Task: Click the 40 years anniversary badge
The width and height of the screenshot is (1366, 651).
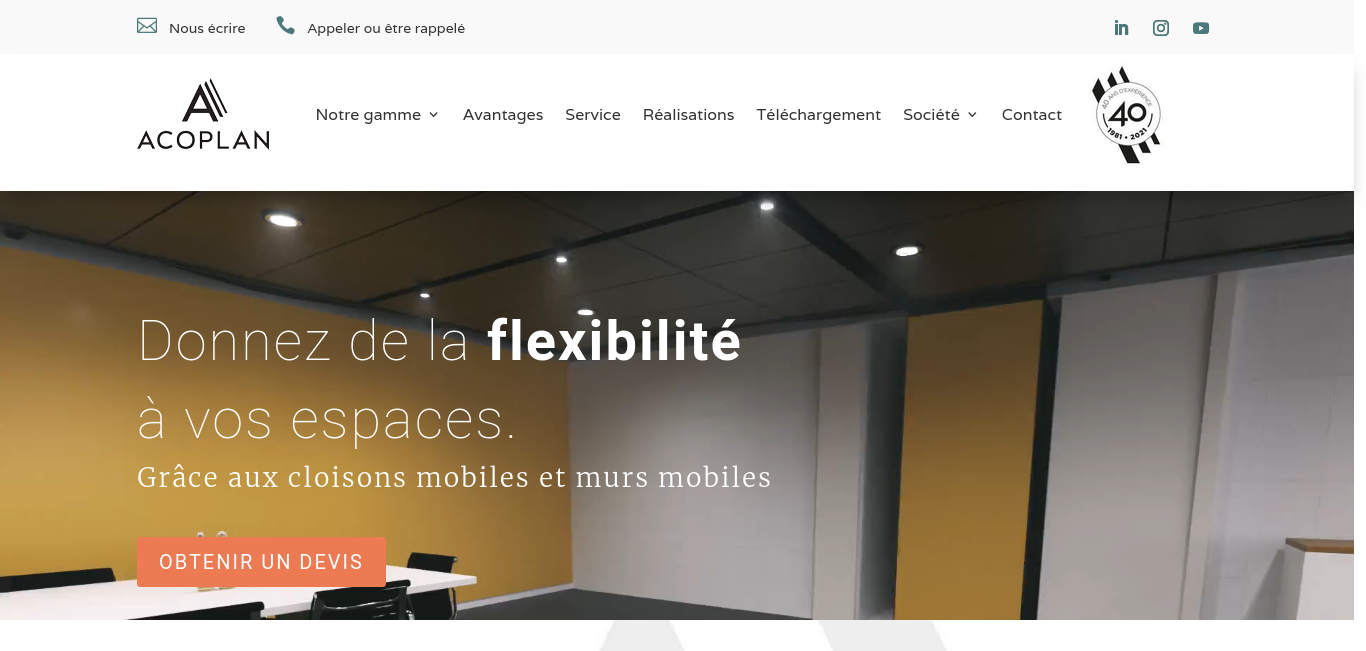Action: click(1127, 115)
